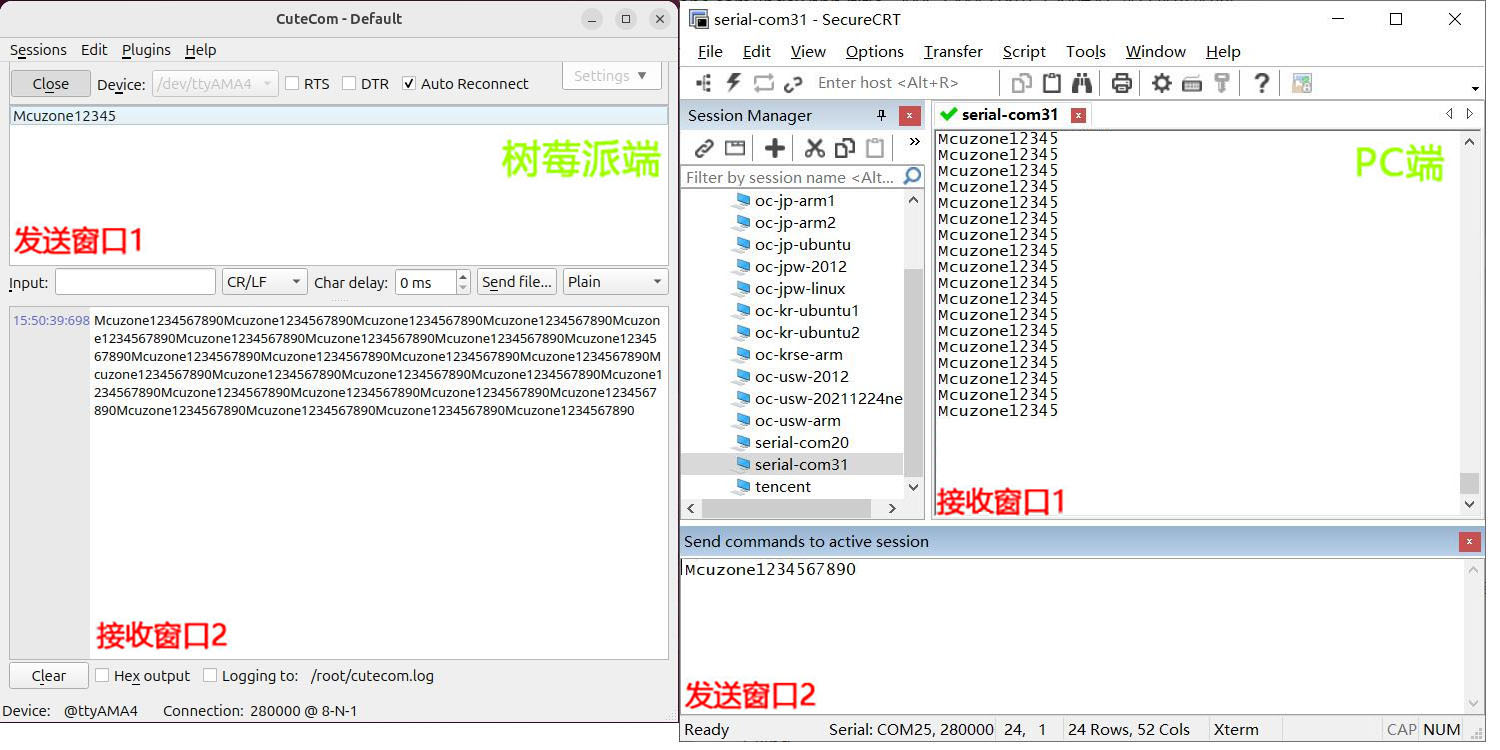Viewport: 1500px width, 750px height.
Task: Click the CuteCom Input text field
Action: tap(135, 282)
